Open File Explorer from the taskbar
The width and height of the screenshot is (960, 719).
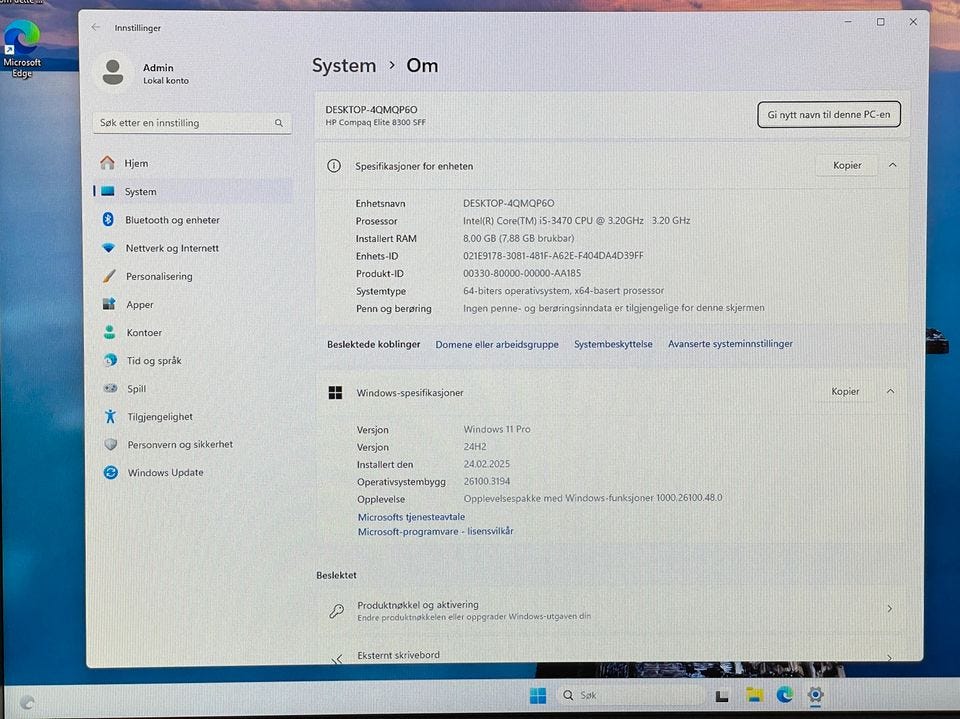tap(754, 695)
